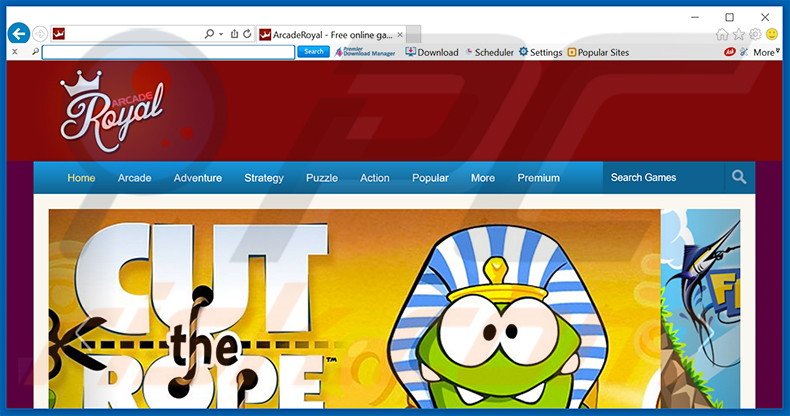Click the smiley feedback icon
790x416 pixels.
coord(772,34)
